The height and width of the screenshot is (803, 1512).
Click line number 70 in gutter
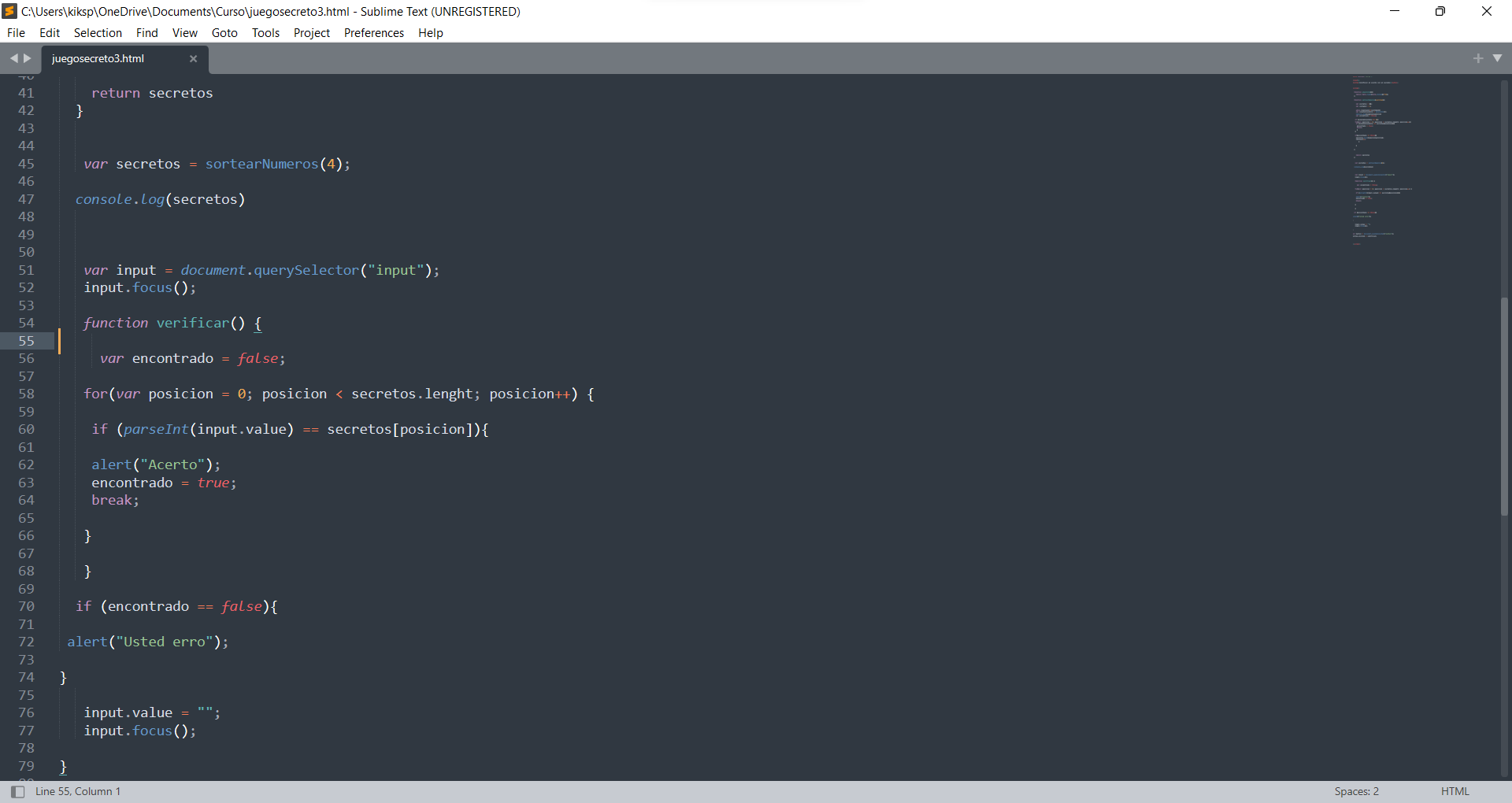26,606
